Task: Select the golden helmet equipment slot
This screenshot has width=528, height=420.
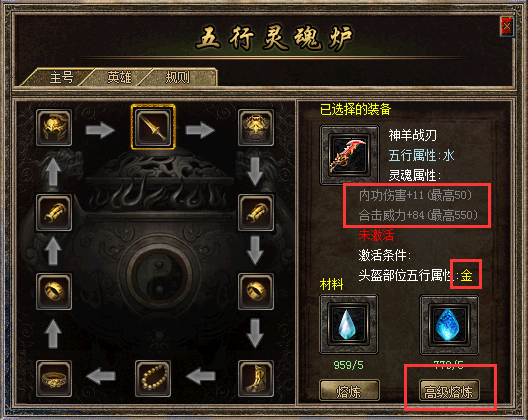Action: [54, 127]
